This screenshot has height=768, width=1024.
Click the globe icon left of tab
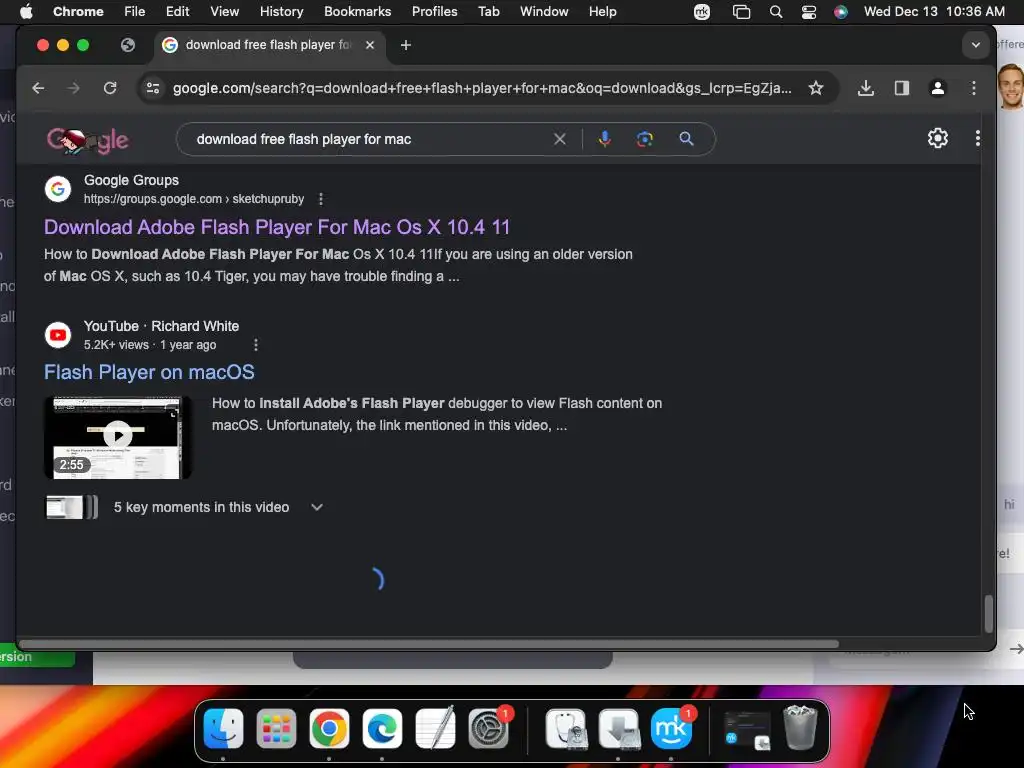(128, 45)
